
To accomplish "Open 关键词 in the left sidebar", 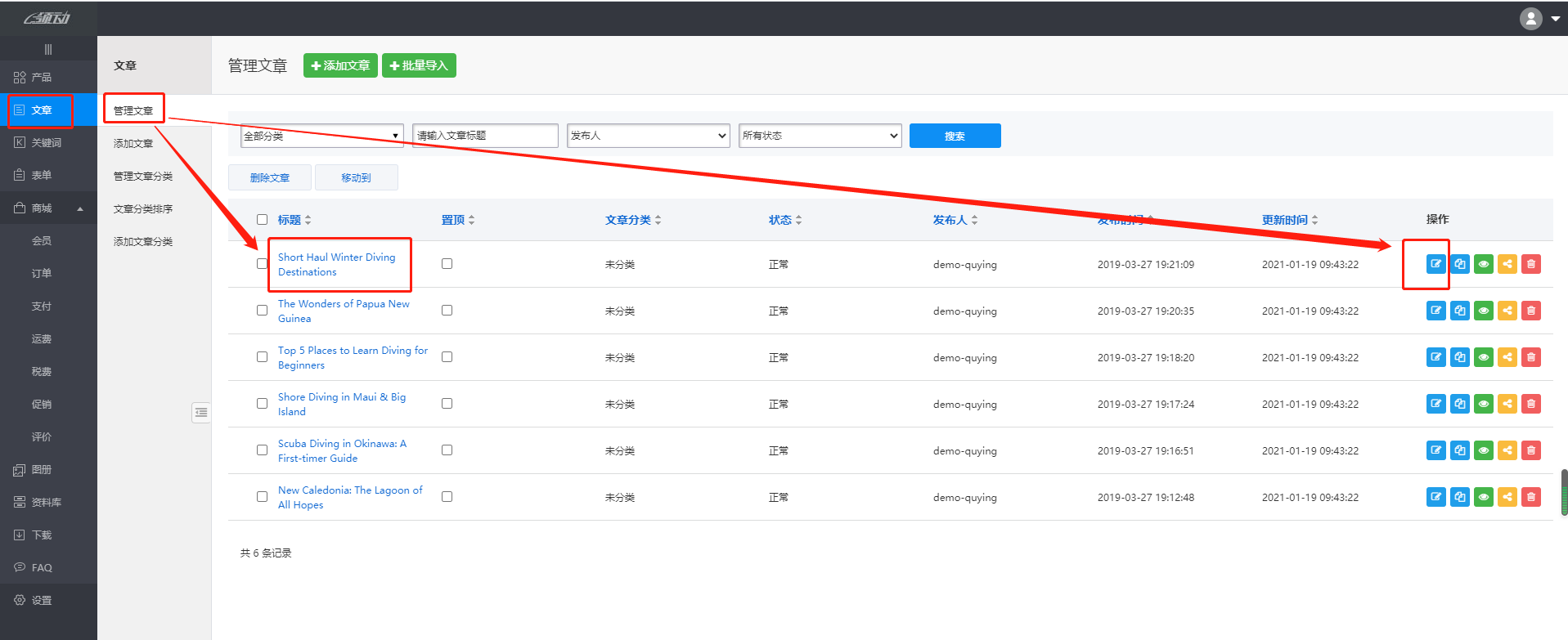I will click(47, 142).
